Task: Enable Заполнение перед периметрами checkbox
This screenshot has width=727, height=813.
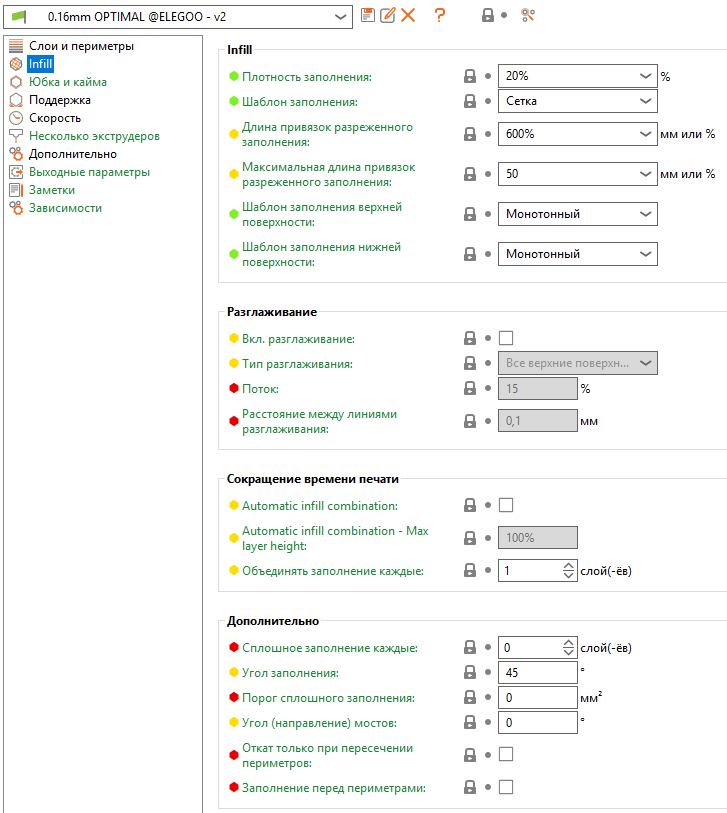Action: click(x=506, y=787)
